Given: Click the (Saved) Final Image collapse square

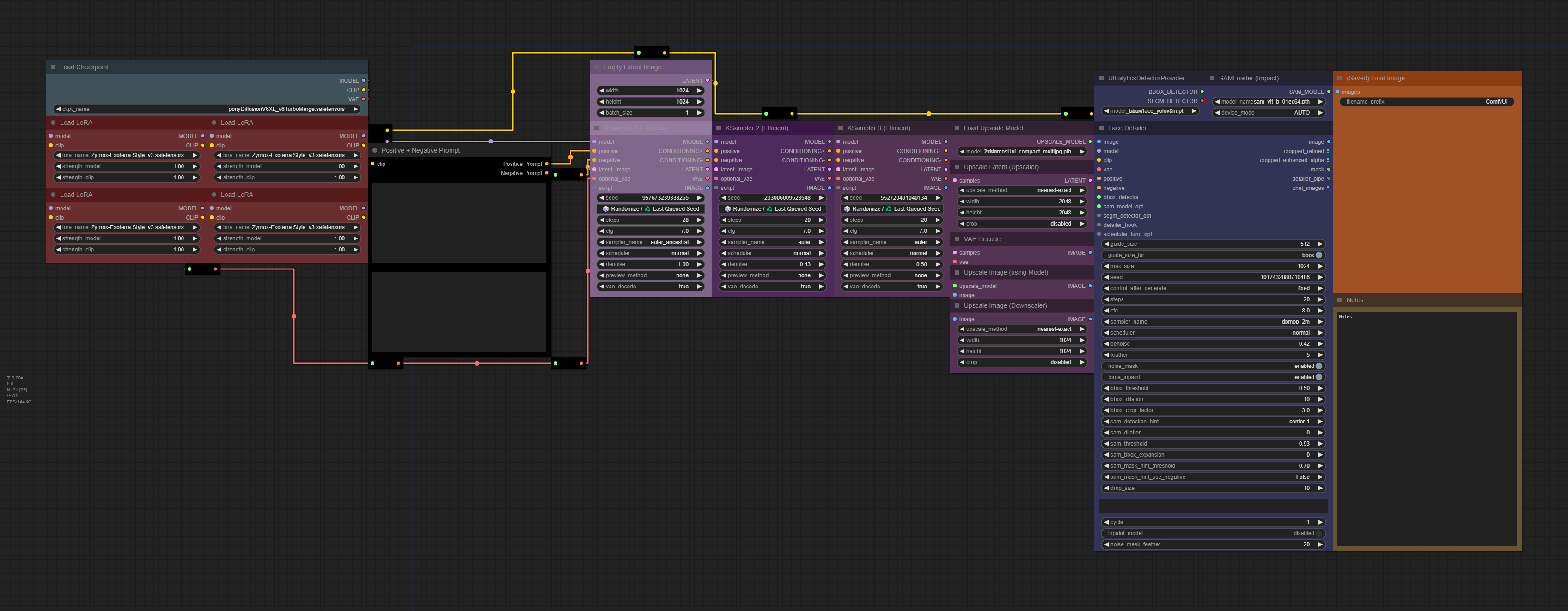Looking at the screenshot, I should 1340,79.
